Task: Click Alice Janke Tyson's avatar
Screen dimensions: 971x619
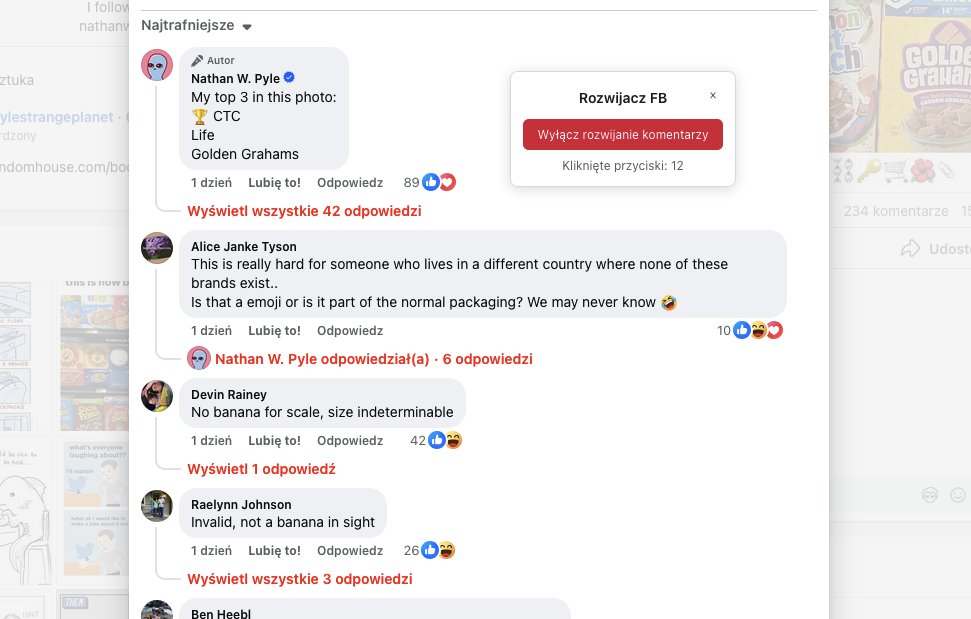Action: point(157,248)
